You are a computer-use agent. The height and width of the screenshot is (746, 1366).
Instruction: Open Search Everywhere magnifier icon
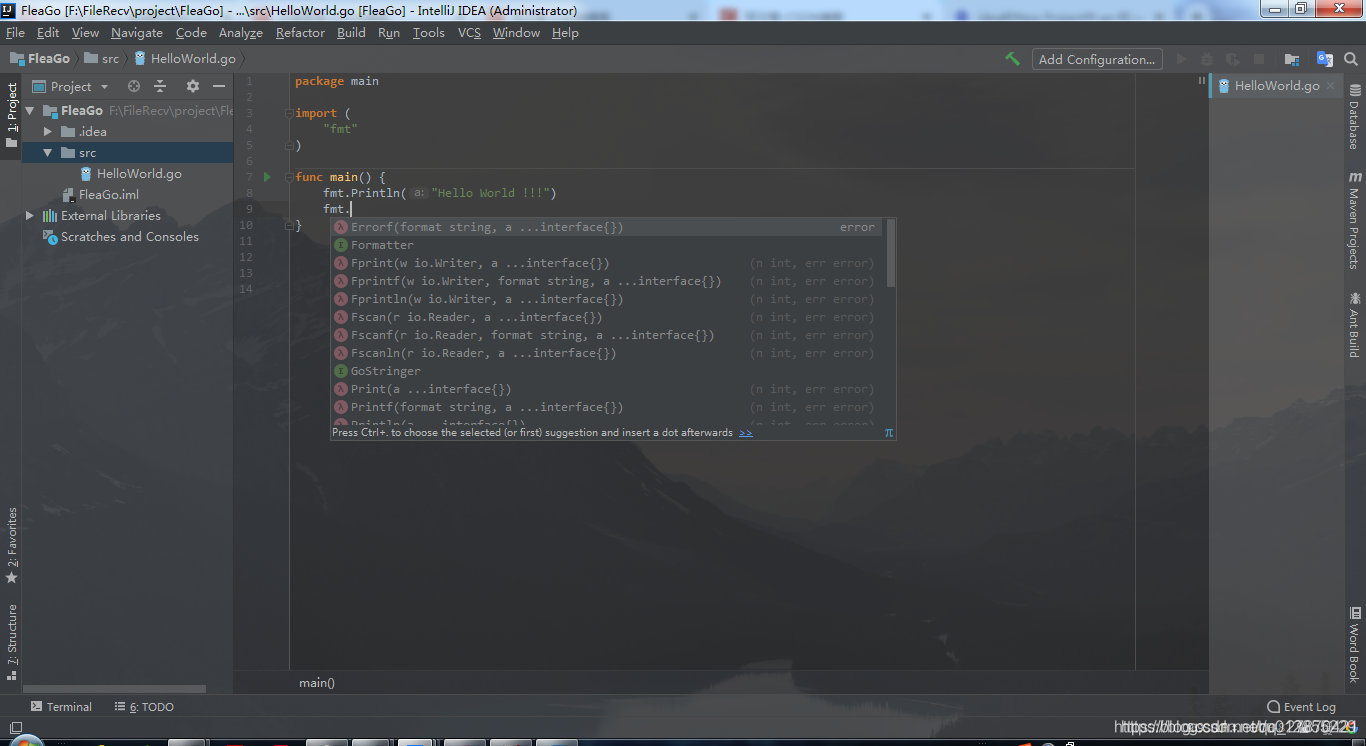[1351, 59]
